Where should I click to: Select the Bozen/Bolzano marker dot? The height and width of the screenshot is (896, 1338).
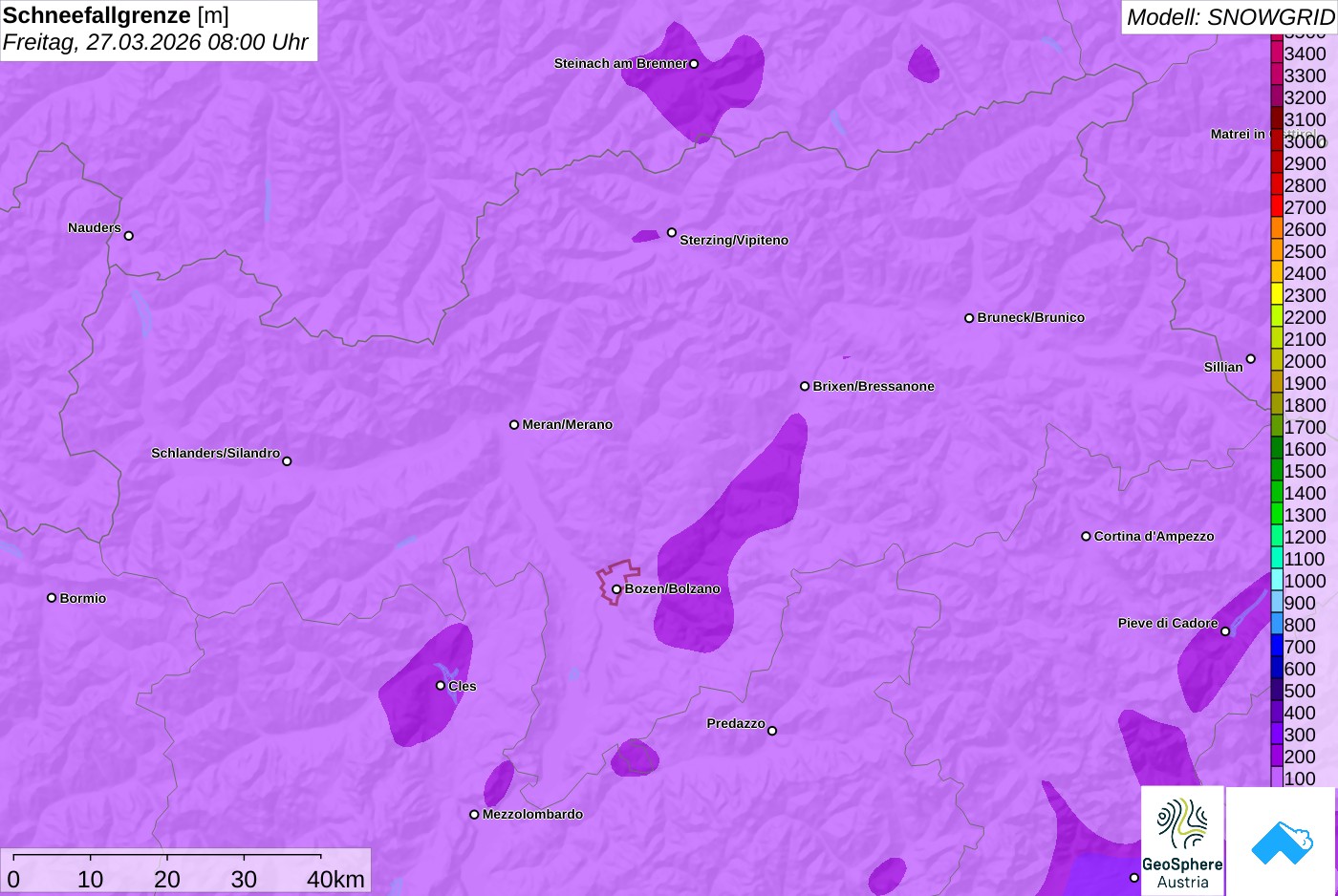pos(616,589)
